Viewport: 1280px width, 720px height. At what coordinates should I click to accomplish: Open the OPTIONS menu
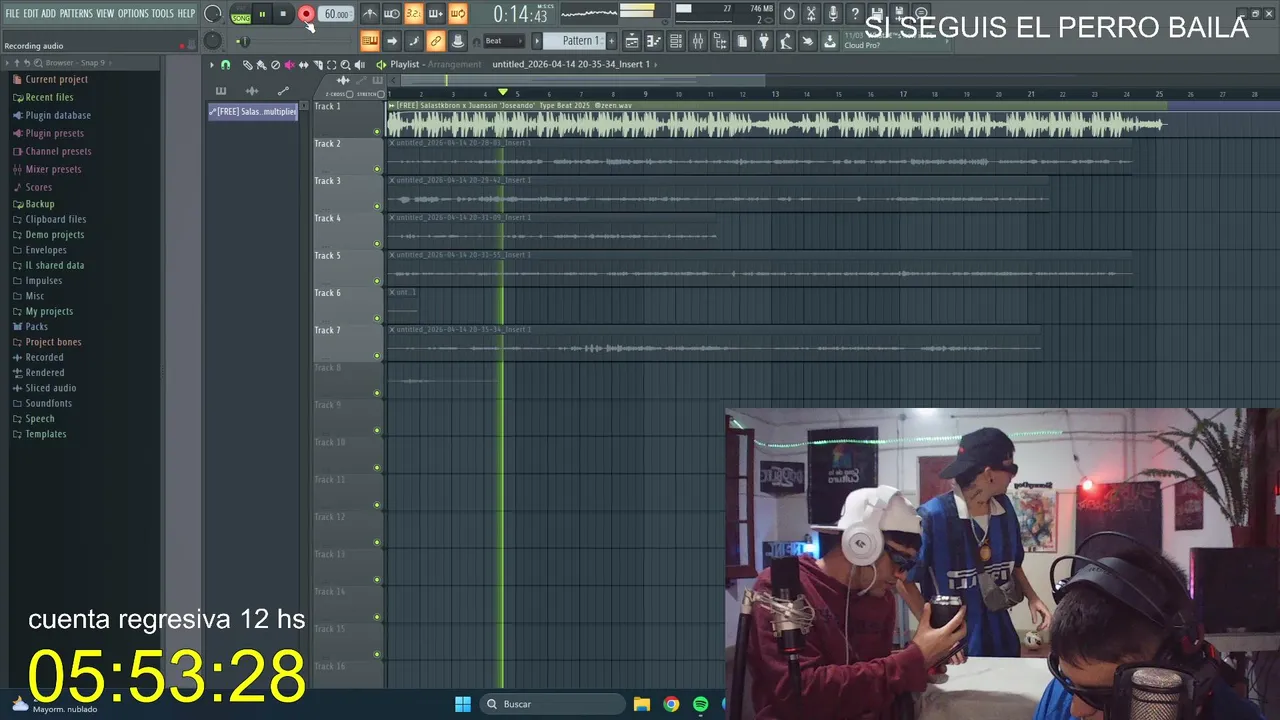(x=133, y=13)
